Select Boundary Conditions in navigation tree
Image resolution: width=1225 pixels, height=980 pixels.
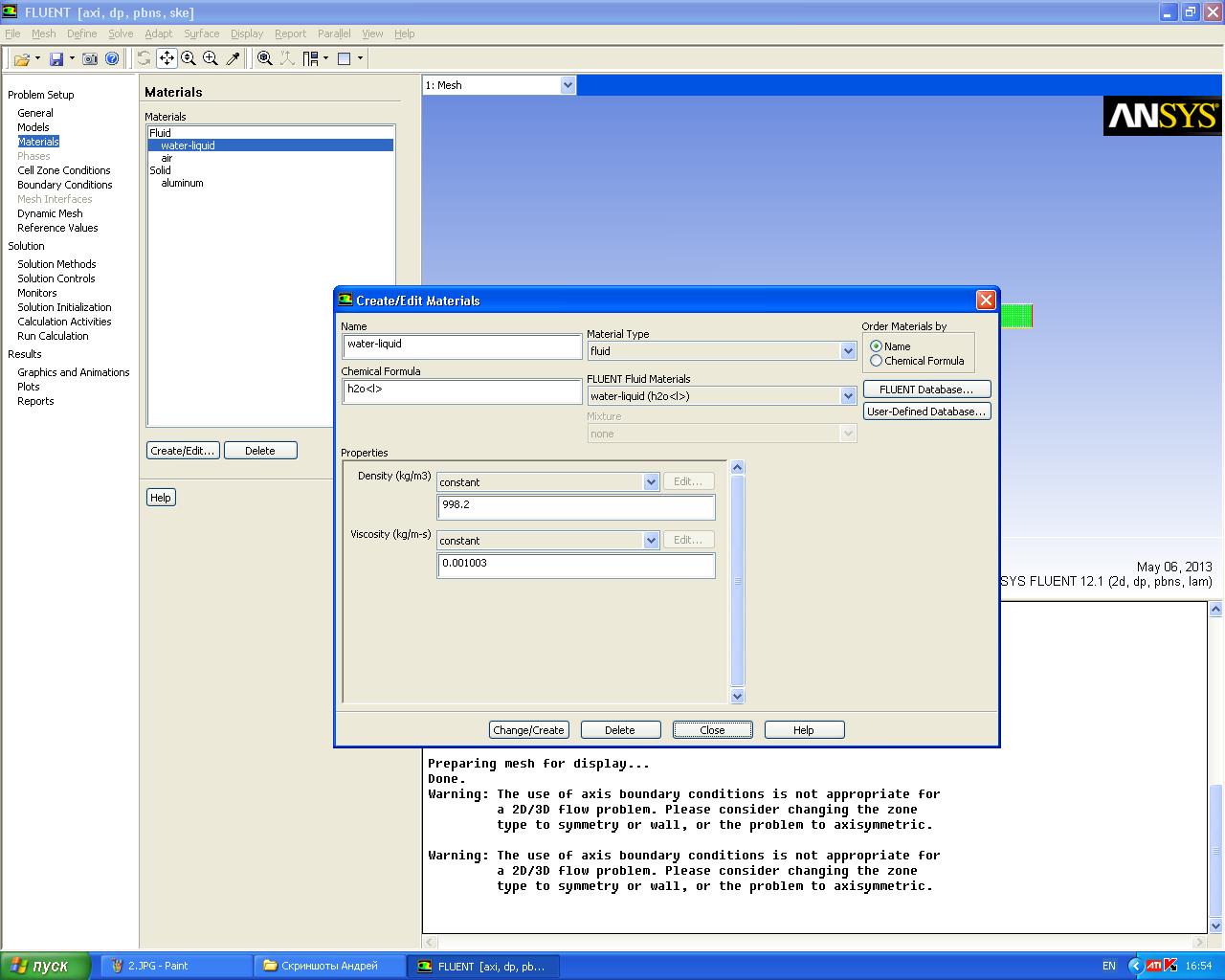click(x=65, y=185)
